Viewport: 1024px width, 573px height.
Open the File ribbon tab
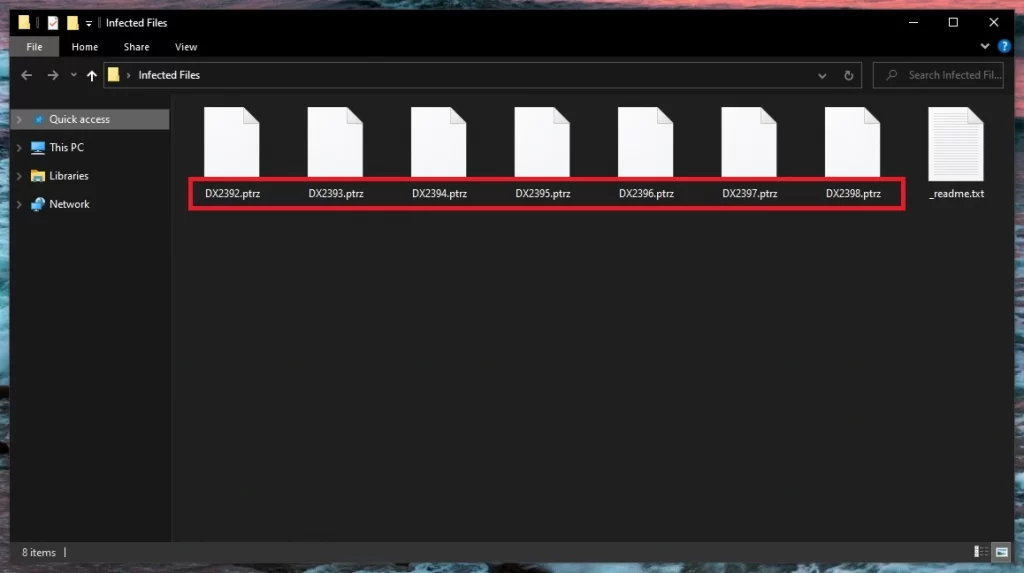35,47
